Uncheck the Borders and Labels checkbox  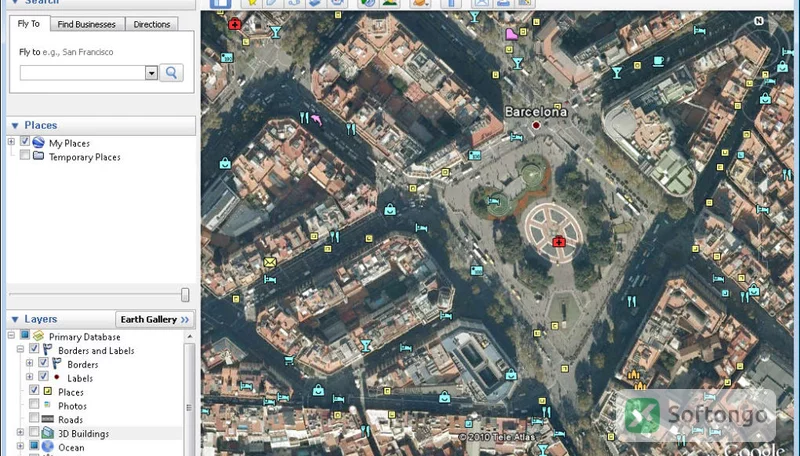coord(34,349)
